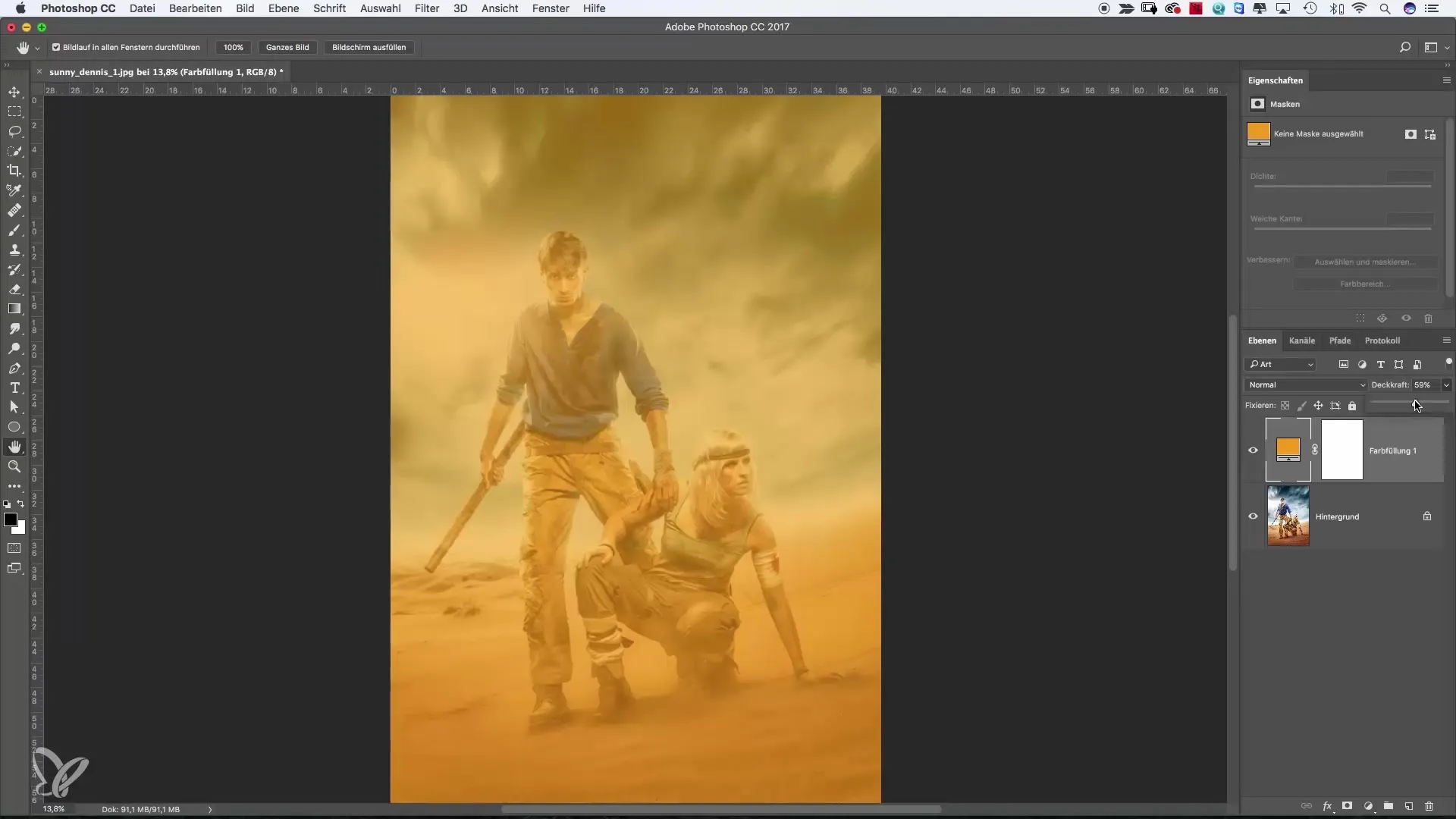Select the Move tool
Viewport: 1456px width, 819px height.
coord(14,92)
